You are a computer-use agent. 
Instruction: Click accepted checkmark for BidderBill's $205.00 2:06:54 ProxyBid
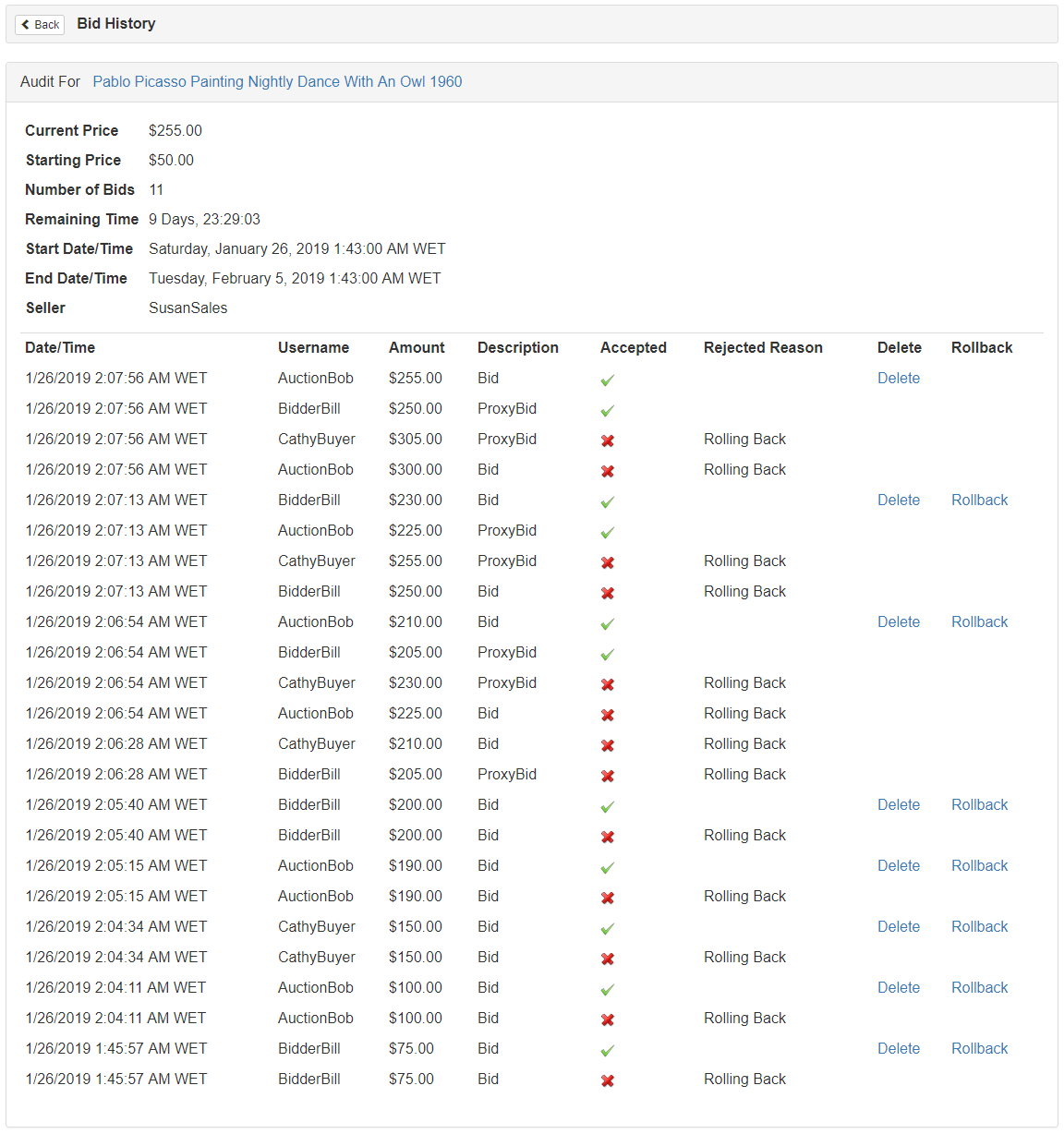(x=608, y=655)
